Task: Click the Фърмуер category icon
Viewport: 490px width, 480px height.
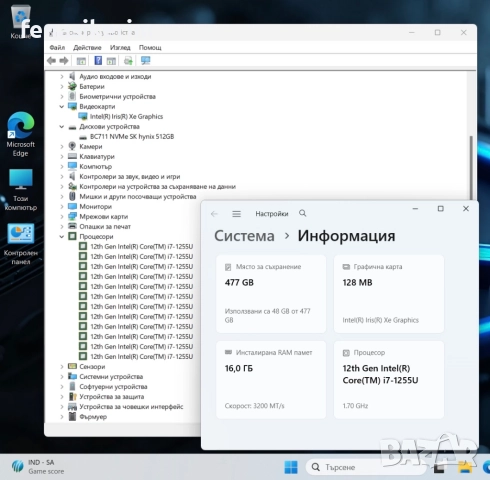Action: tap(72, 416)
